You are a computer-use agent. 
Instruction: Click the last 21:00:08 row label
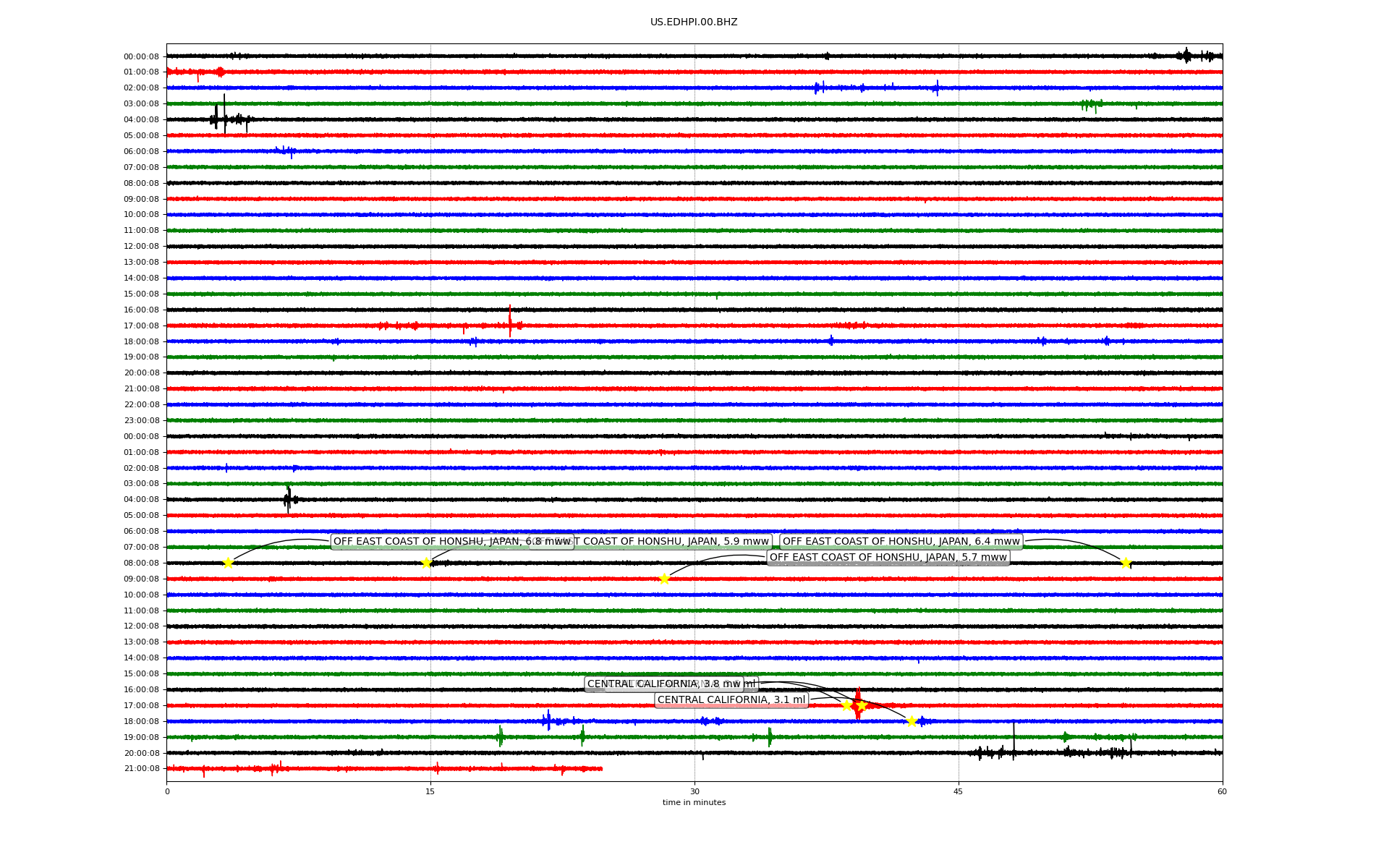point(141,768)
